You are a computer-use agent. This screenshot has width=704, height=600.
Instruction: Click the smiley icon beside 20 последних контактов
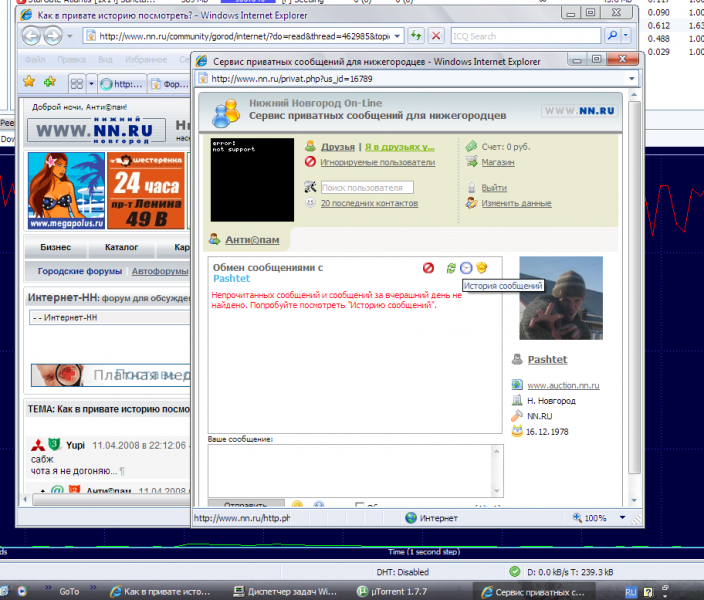pos(310,203)
